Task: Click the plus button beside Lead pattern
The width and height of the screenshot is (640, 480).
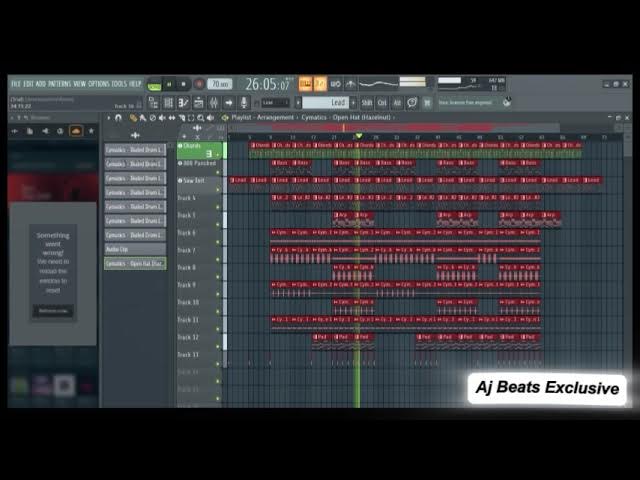Action: pos(353,102)
